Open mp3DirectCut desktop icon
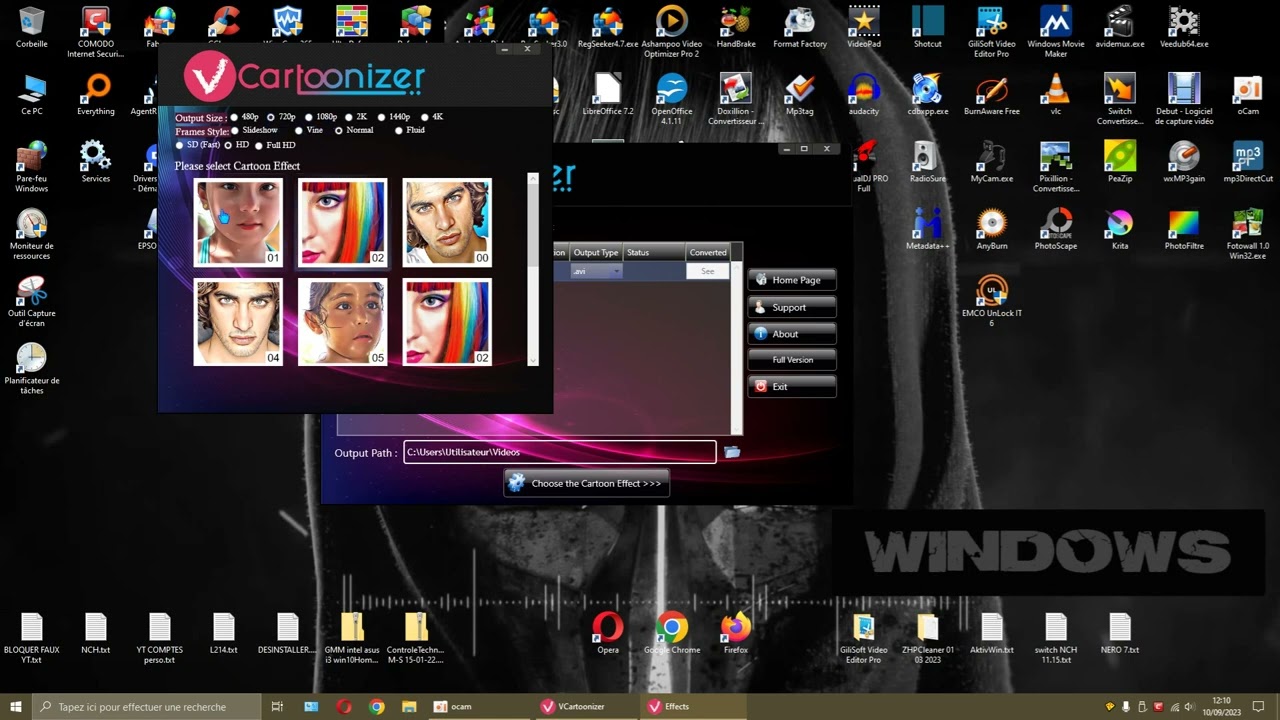Image resolution: width=1280 pixels, height=720 pixels. click(x=1248, y=162)
